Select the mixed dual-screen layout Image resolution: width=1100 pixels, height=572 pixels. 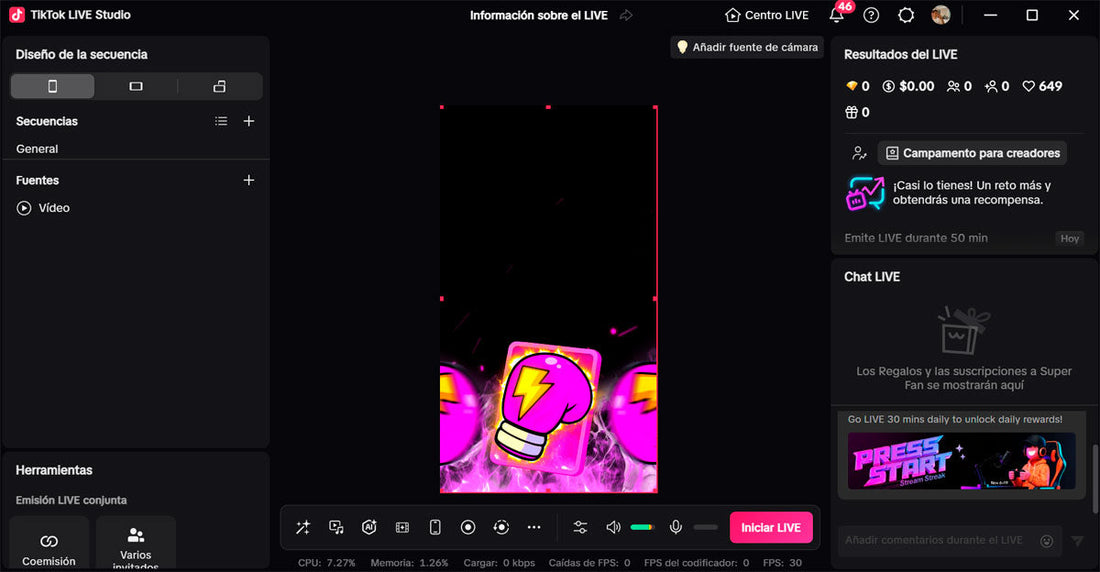click(220, 86)
